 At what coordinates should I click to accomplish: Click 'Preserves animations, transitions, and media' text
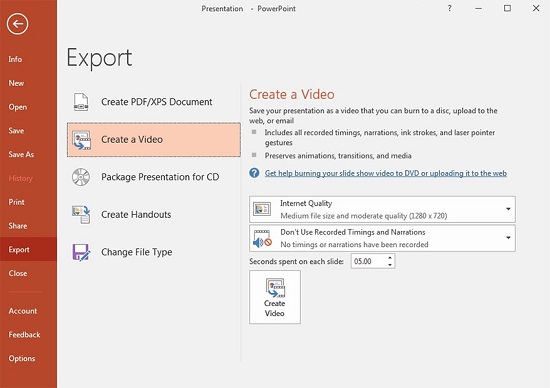pyautogui.click(x=338, y=156)
